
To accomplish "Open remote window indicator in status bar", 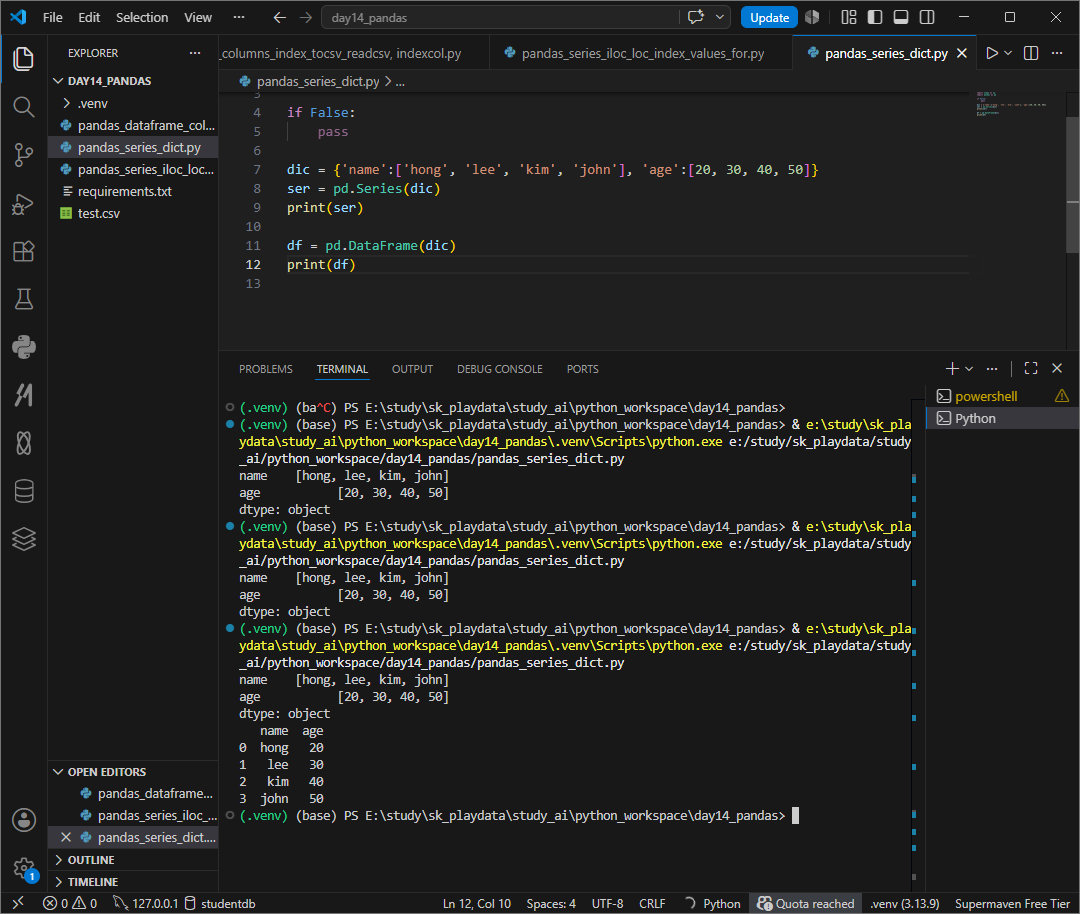I will coord(19,903).
